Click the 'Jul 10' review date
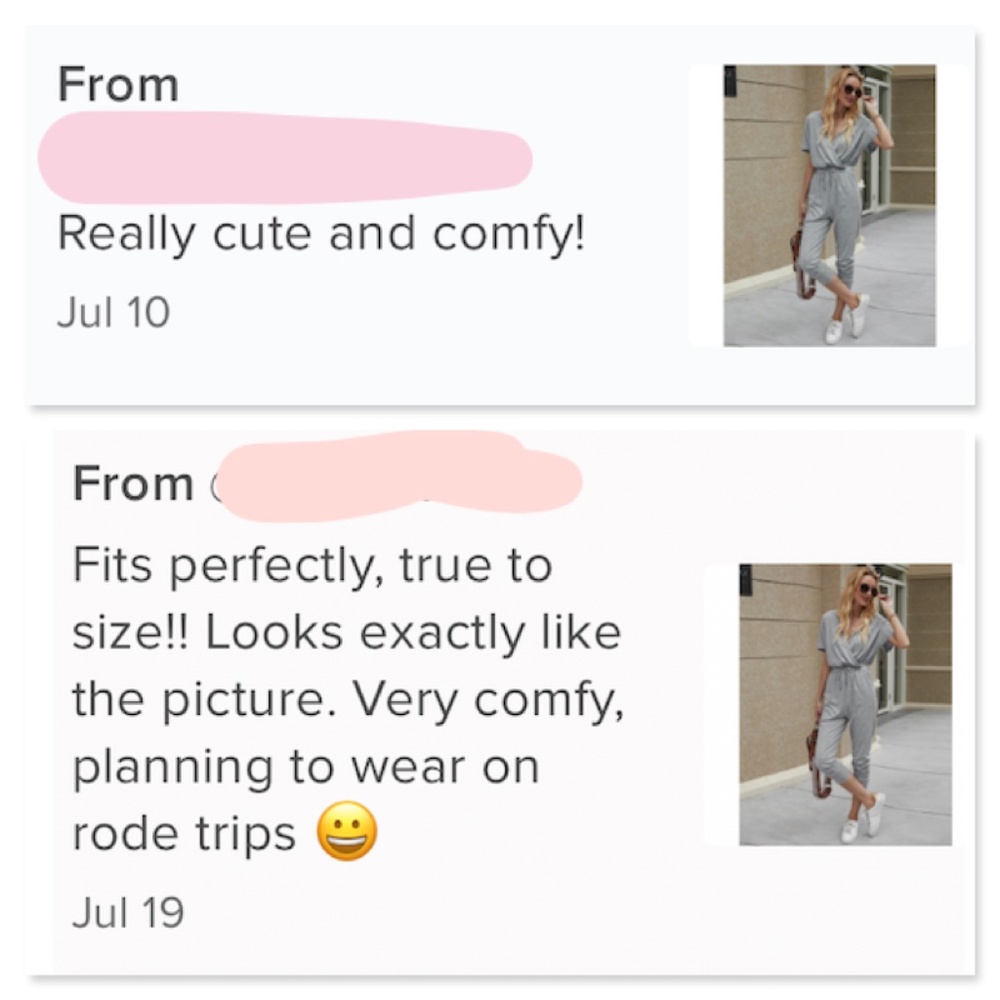1000x1000 pixels. click(113, 312)
